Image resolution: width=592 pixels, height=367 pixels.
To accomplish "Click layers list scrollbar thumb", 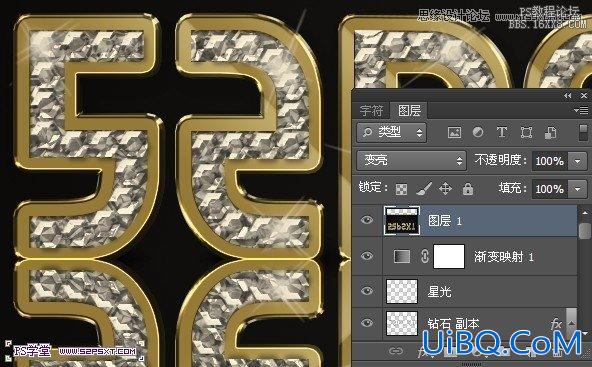I will coord(584,231).
